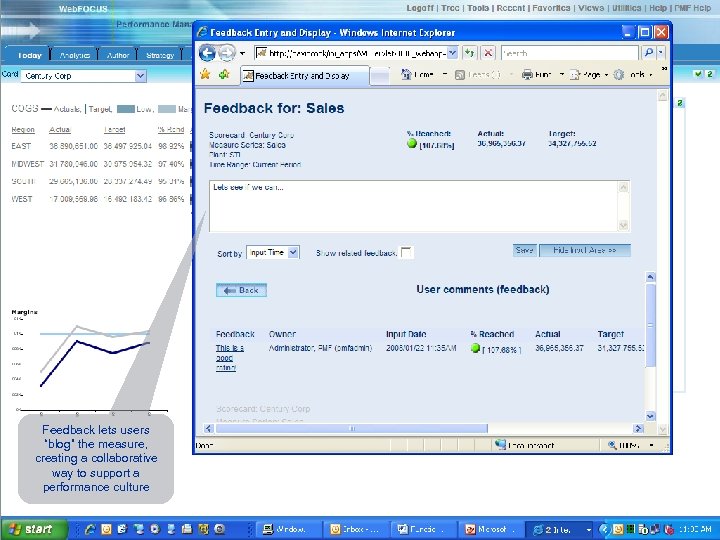Open search provider options dropdown arrow
The image size is (720, 540).
(x=661, y=53)
